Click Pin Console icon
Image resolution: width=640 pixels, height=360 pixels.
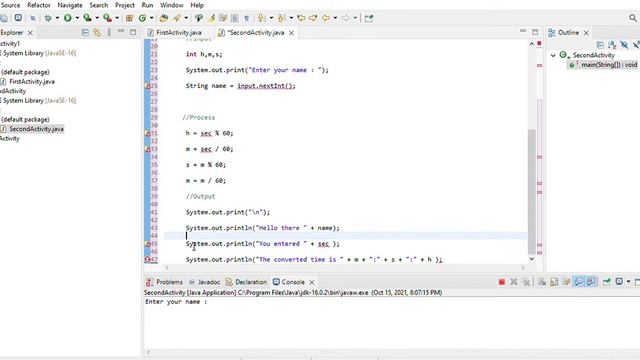pyautogui.click(x=607, y=282)
